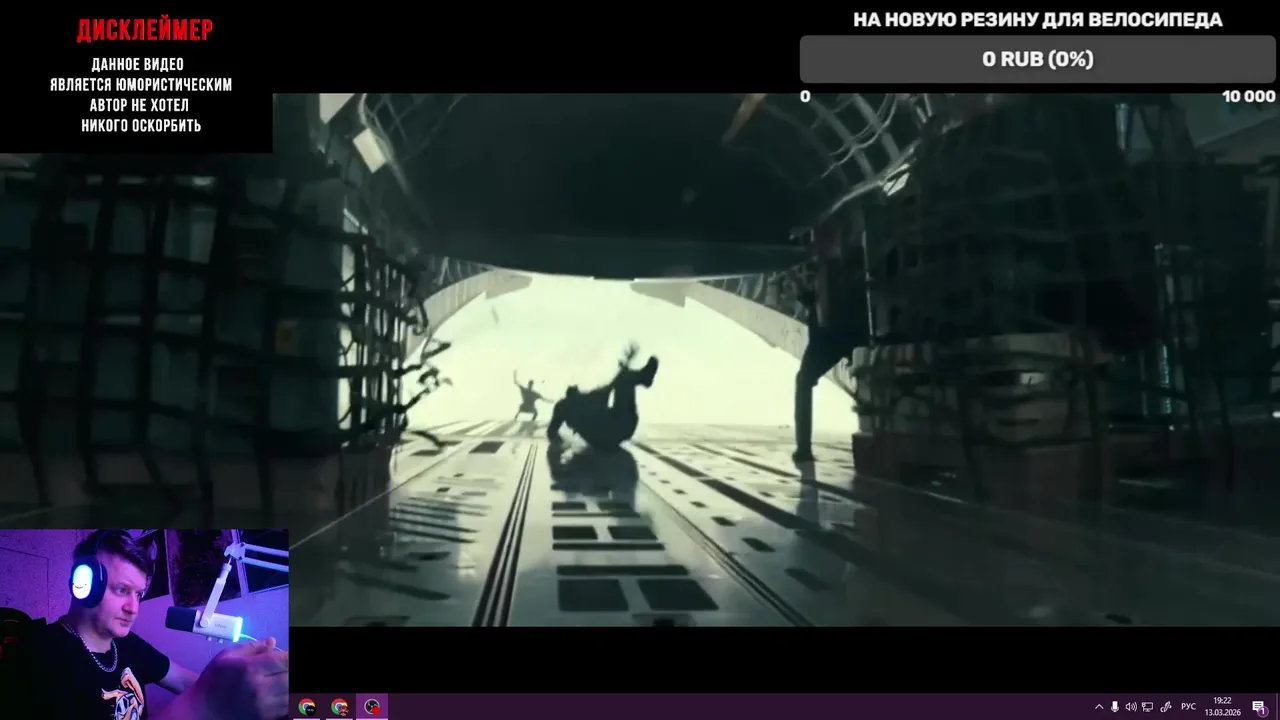Open microphone tray icon
1280x720 pixels.
[x=1114, y=707]
